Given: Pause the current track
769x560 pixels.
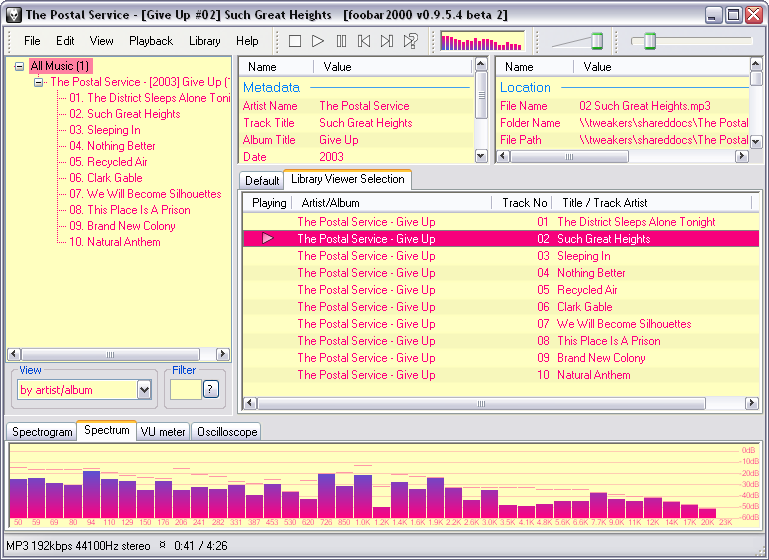Looking at the screenshot, I should [x=341, y=41].
